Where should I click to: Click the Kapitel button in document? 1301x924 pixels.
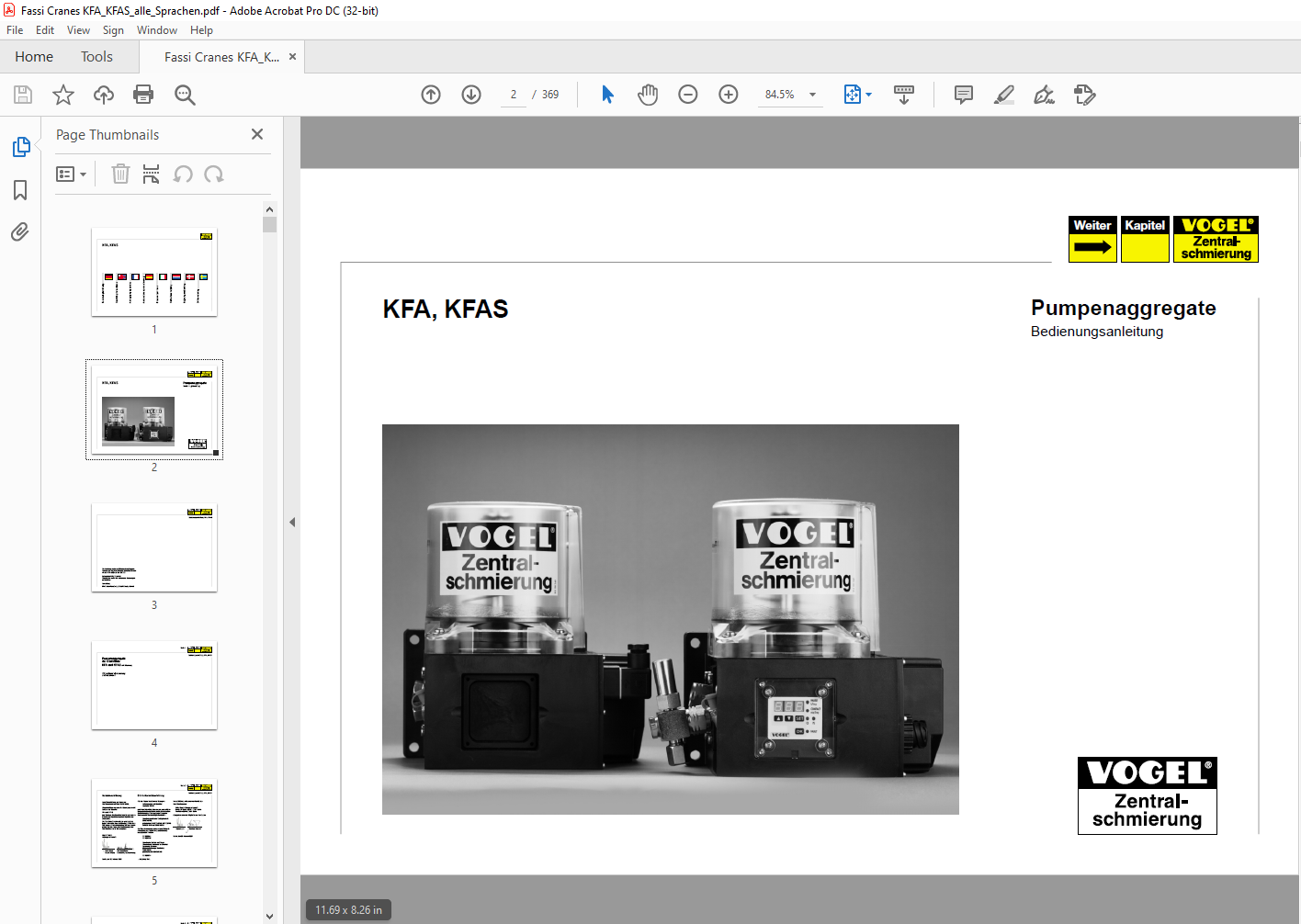click(x=1145, y=239)
